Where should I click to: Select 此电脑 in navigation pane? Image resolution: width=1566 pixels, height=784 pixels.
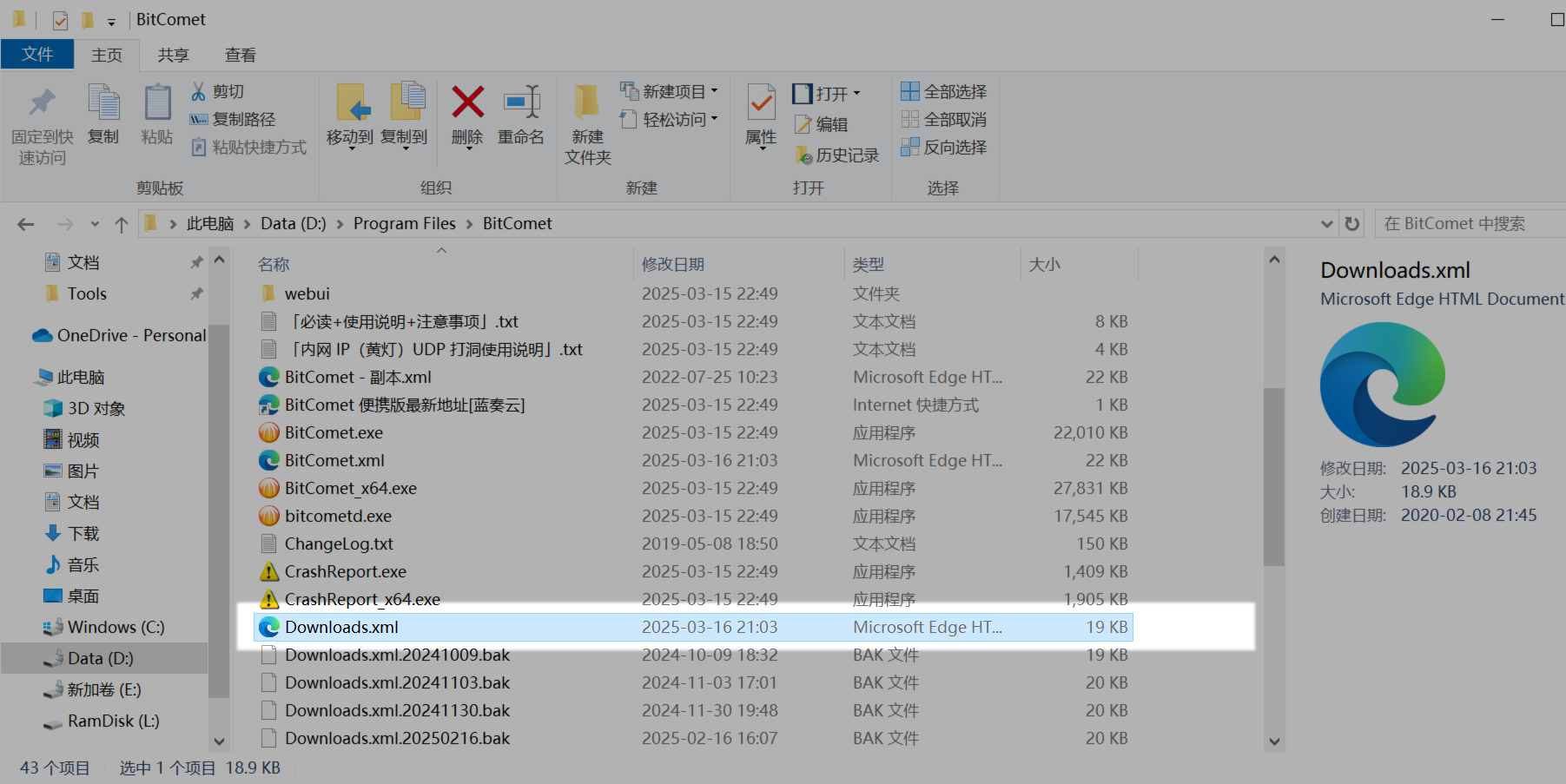click(x=81, y=377)
